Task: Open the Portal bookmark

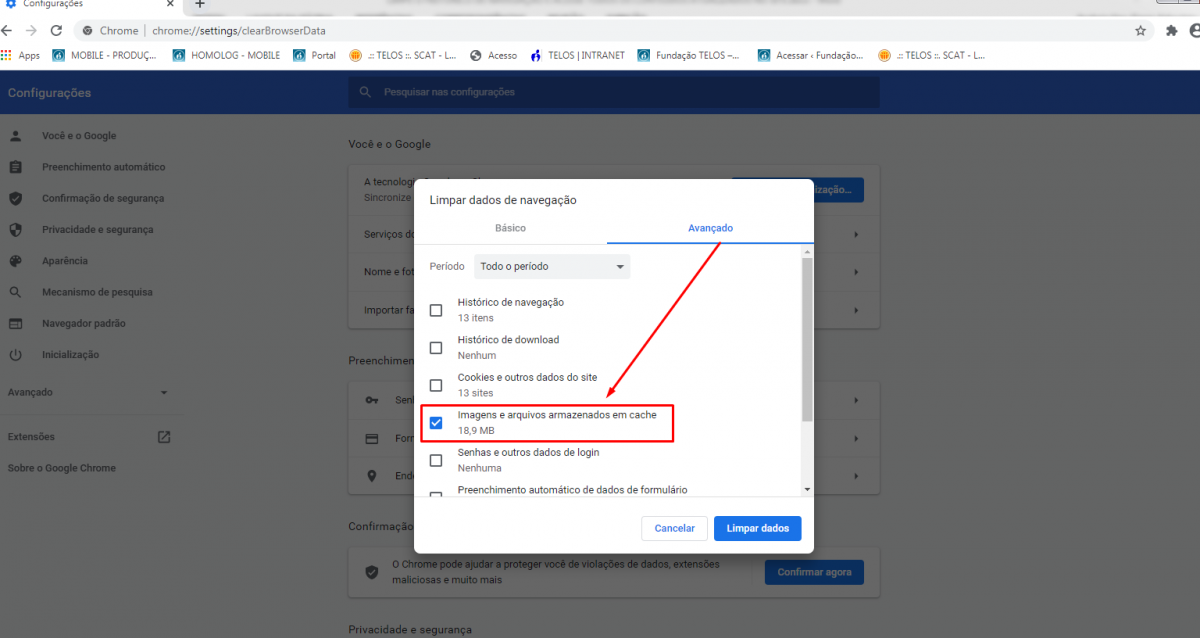Action: 315,55
